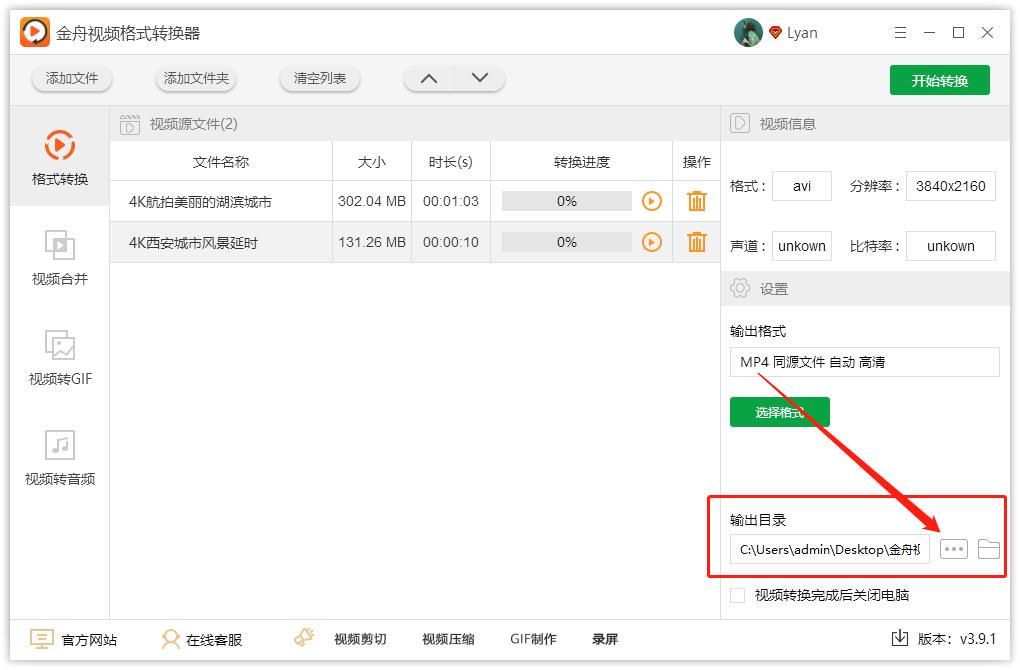Open the 视频转GIF tool
1020x670 pixels.
click(x=59, y=358)
